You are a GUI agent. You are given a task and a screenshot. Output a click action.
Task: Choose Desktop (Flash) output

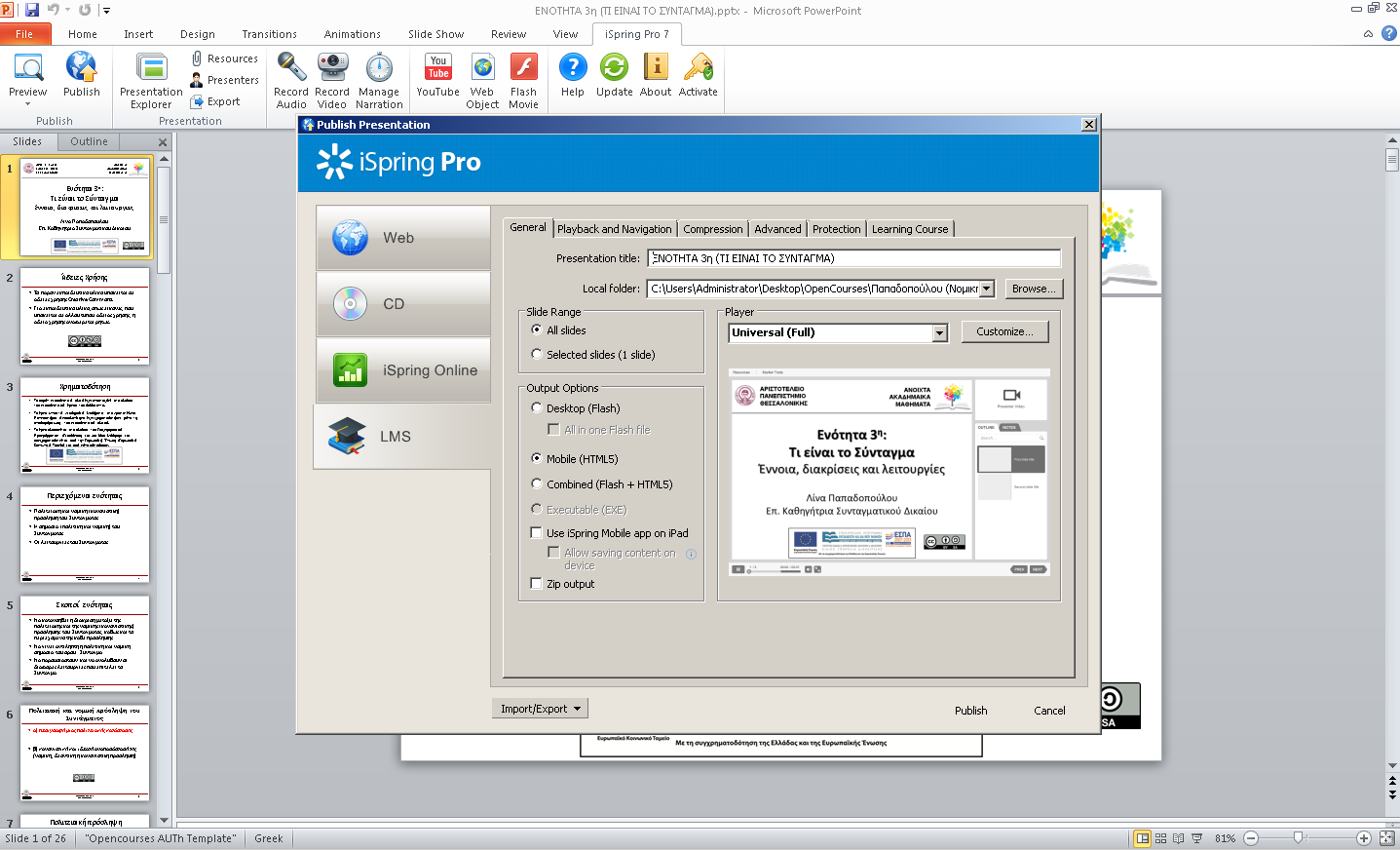537,408
